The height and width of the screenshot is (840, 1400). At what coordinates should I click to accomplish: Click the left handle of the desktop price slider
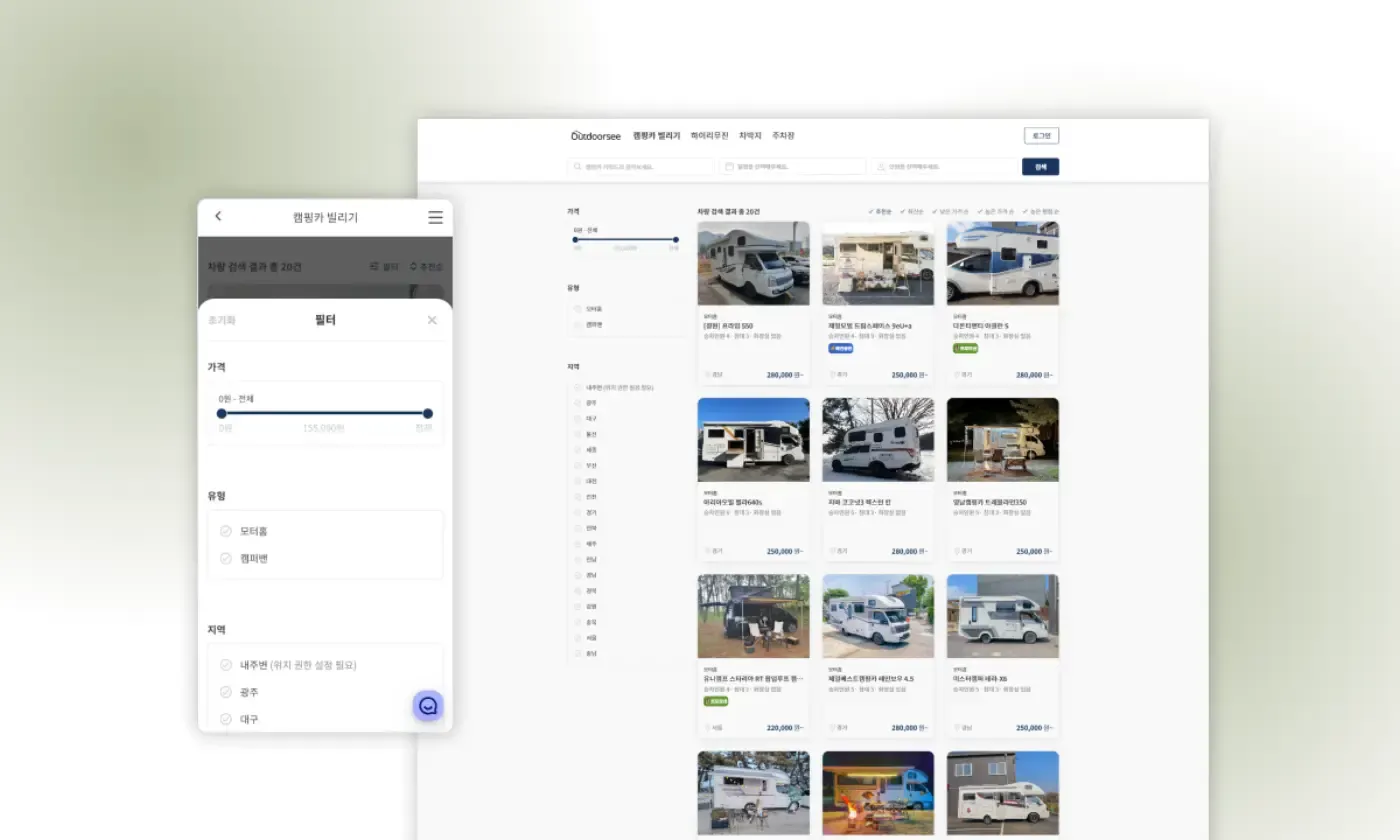(576, 240)
